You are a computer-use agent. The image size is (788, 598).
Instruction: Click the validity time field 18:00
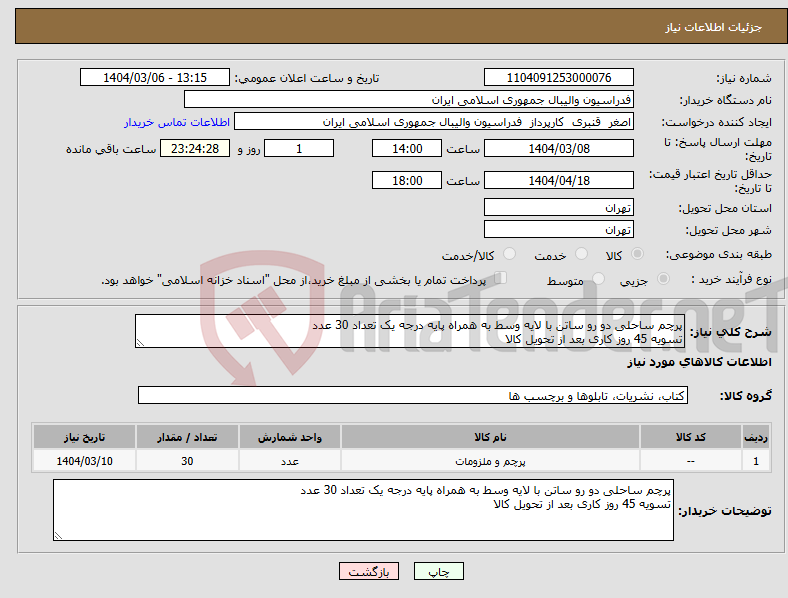point(407,180)
